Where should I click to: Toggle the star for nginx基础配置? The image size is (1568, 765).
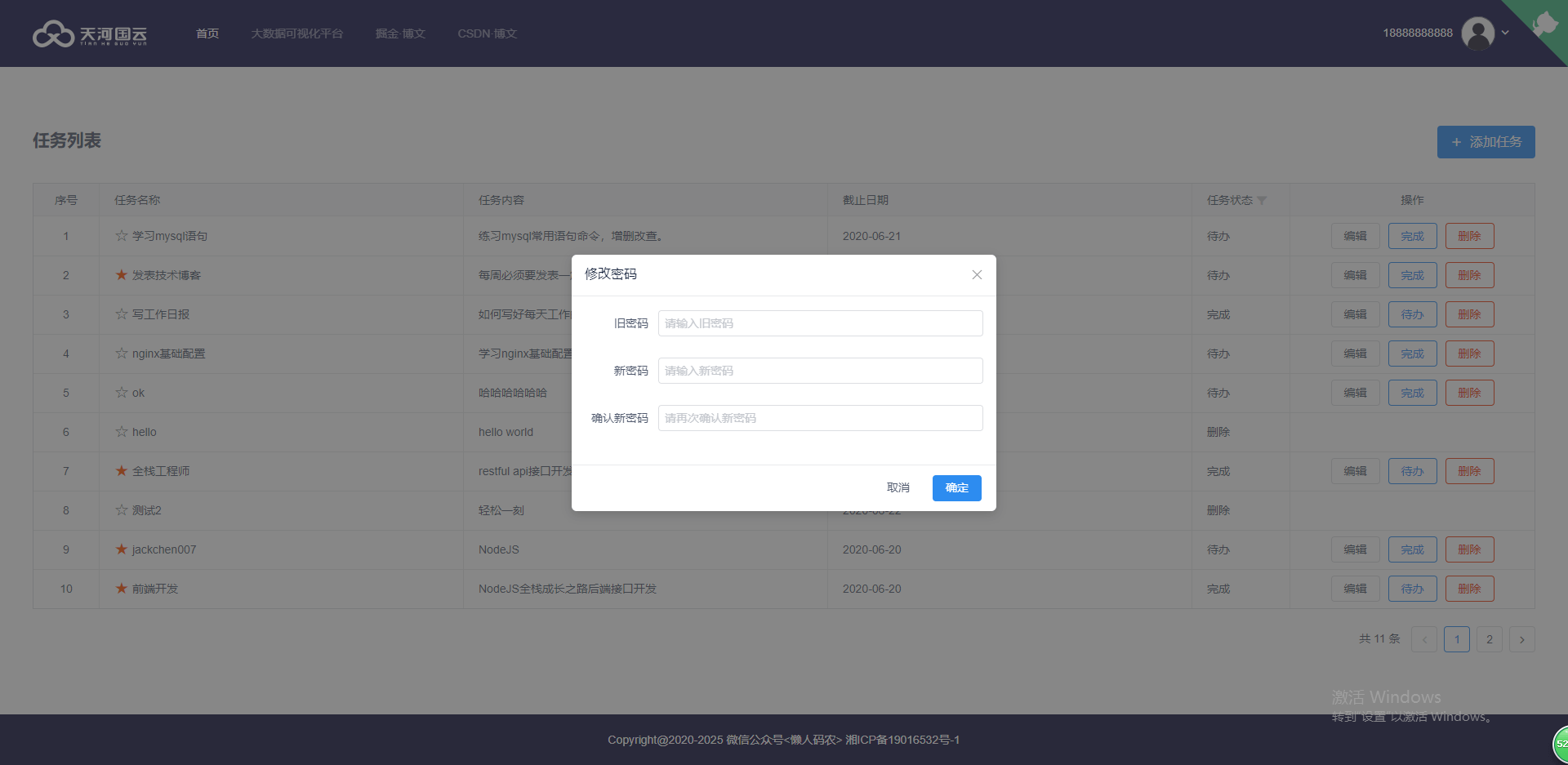(122, 353)
